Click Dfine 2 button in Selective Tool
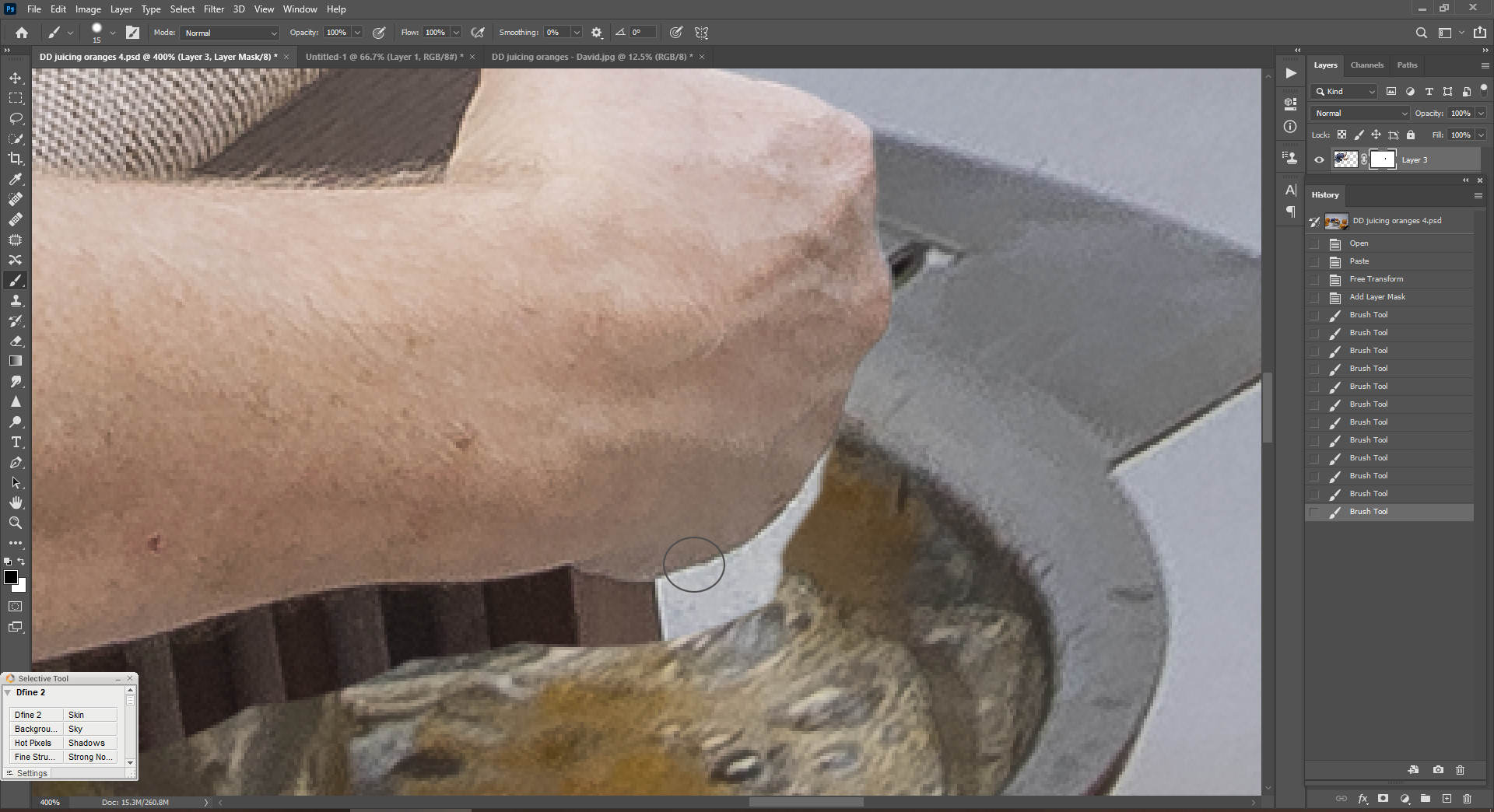1494x812 pixels. pos(36,715)
